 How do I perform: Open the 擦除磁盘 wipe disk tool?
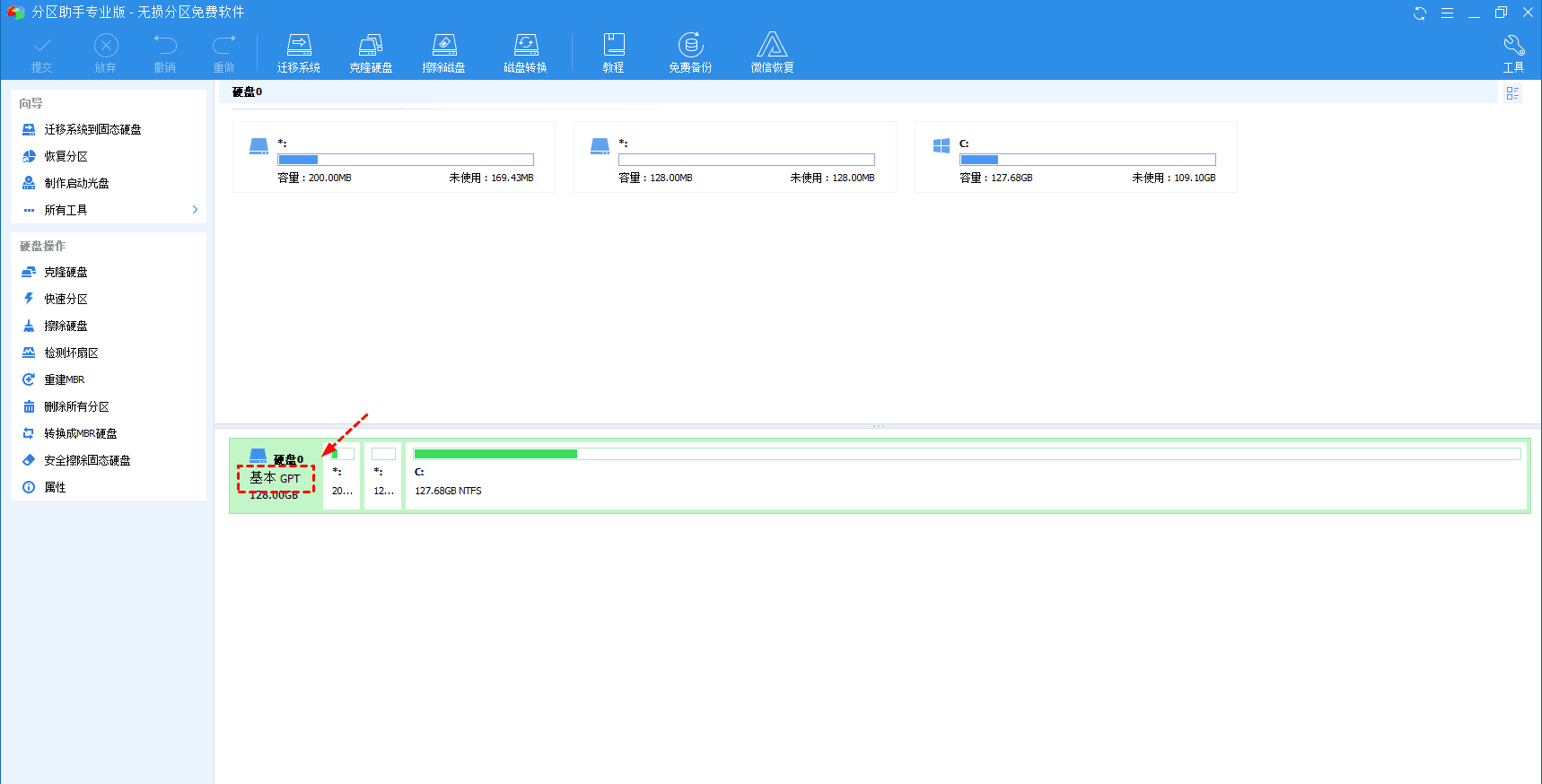point(444,54)
